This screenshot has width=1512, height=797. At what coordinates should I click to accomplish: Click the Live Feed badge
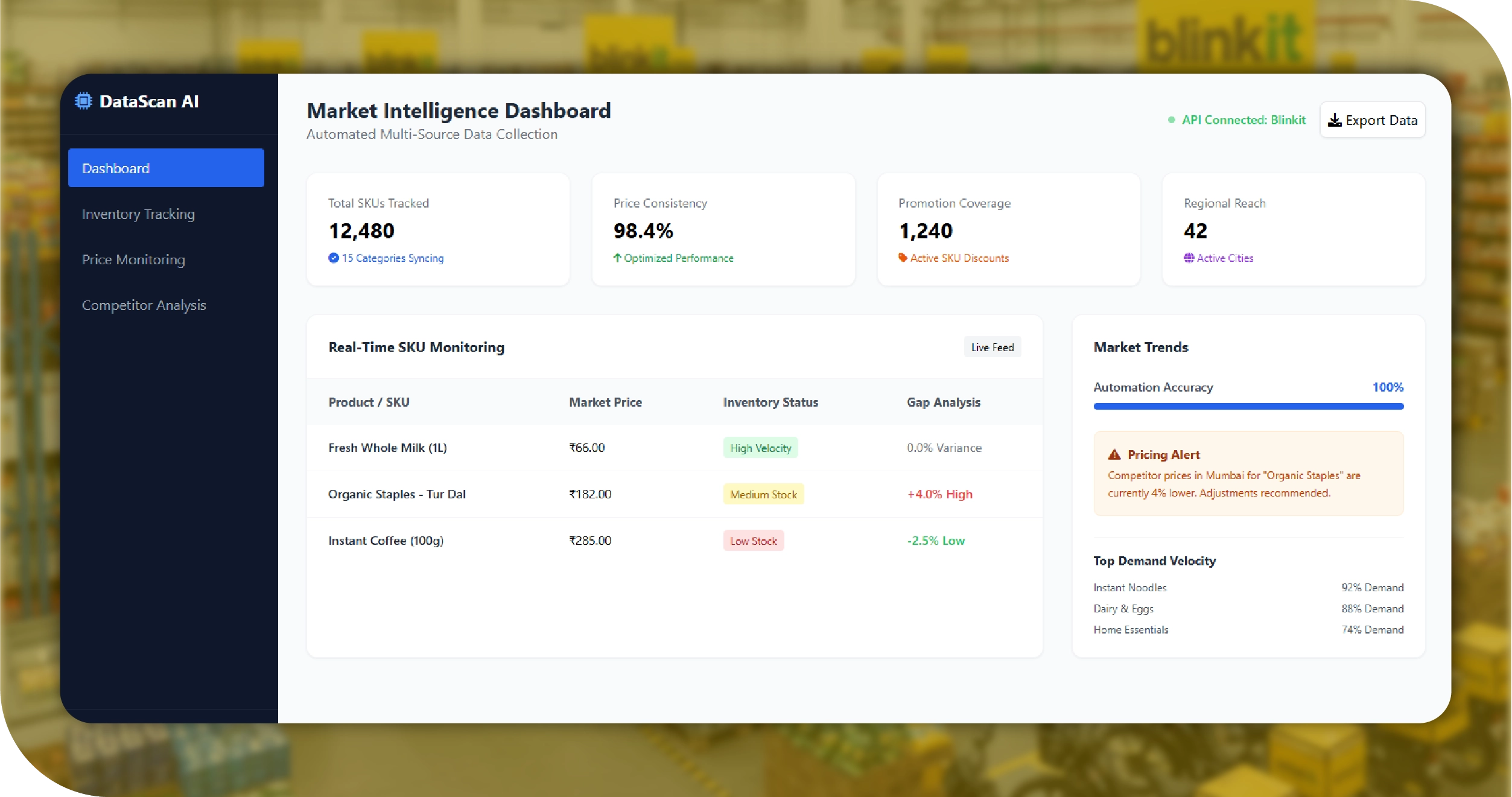pyautogui.click(x=992, y=348)
